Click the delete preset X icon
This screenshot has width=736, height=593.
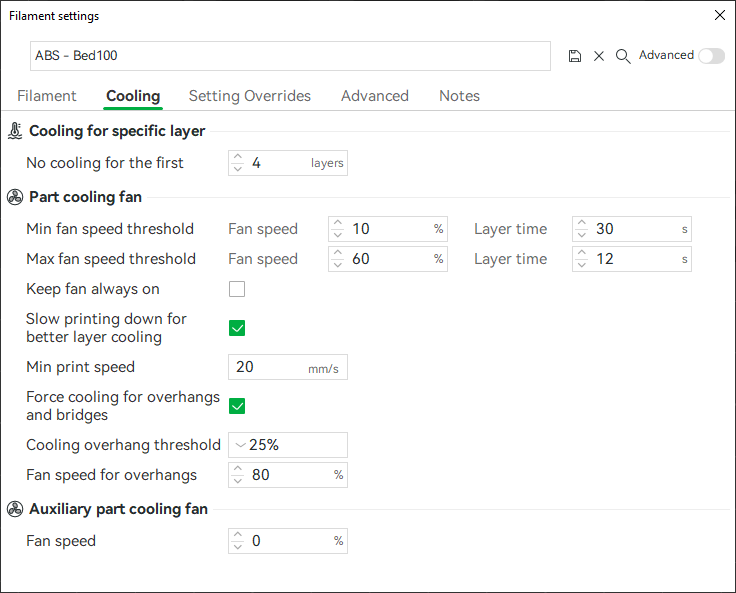(599, 56)
